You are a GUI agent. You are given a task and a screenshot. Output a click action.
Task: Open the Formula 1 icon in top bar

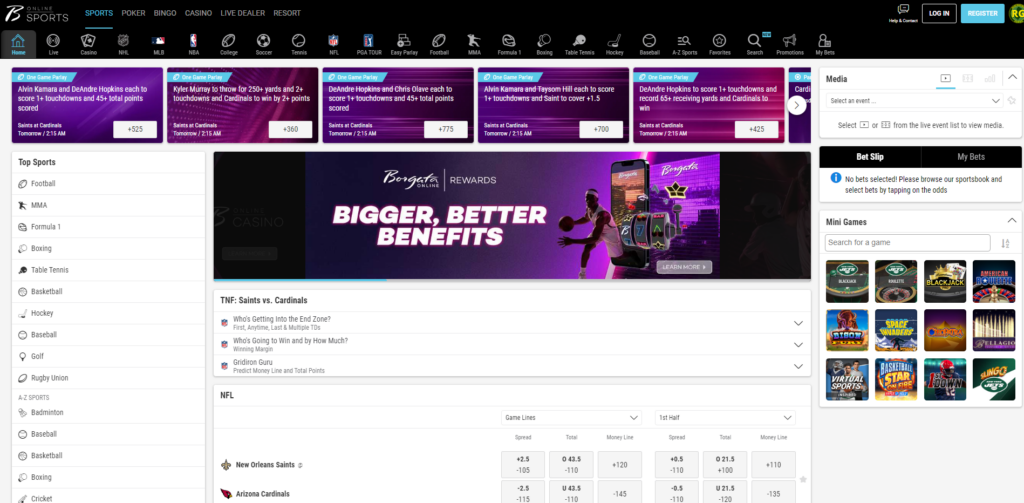pos(509,44)
